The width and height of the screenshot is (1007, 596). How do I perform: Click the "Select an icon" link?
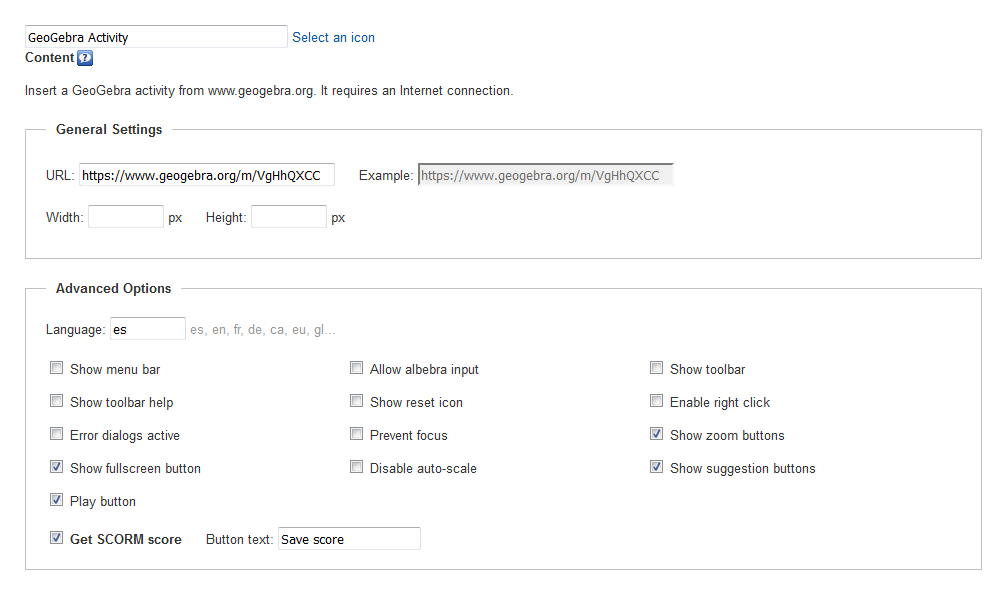[x=333, y=37]
